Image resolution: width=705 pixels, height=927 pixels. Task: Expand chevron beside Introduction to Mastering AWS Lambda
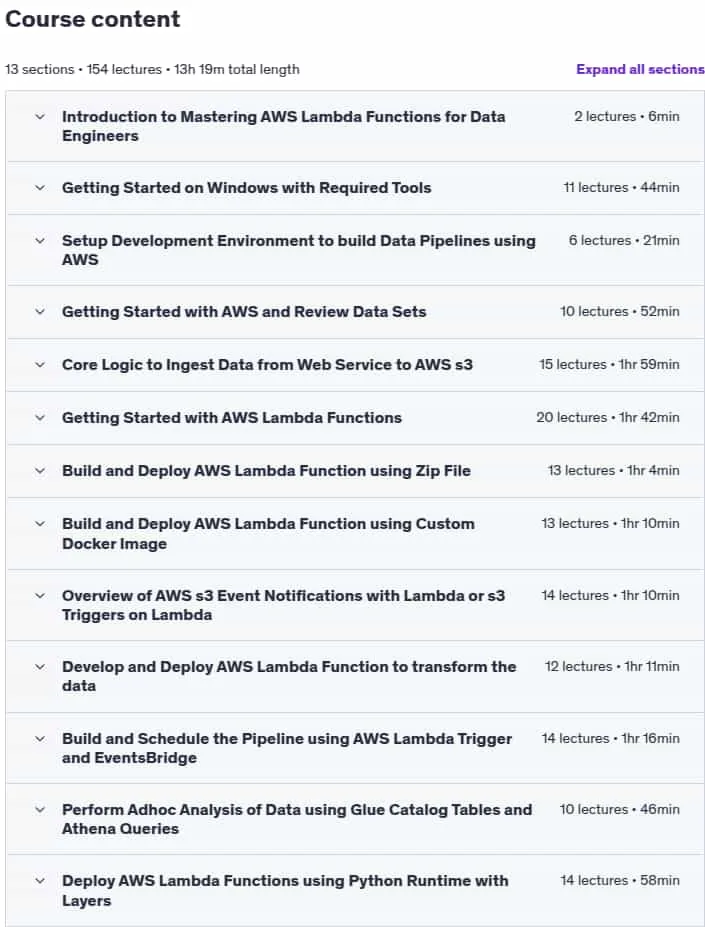(40, 117)
